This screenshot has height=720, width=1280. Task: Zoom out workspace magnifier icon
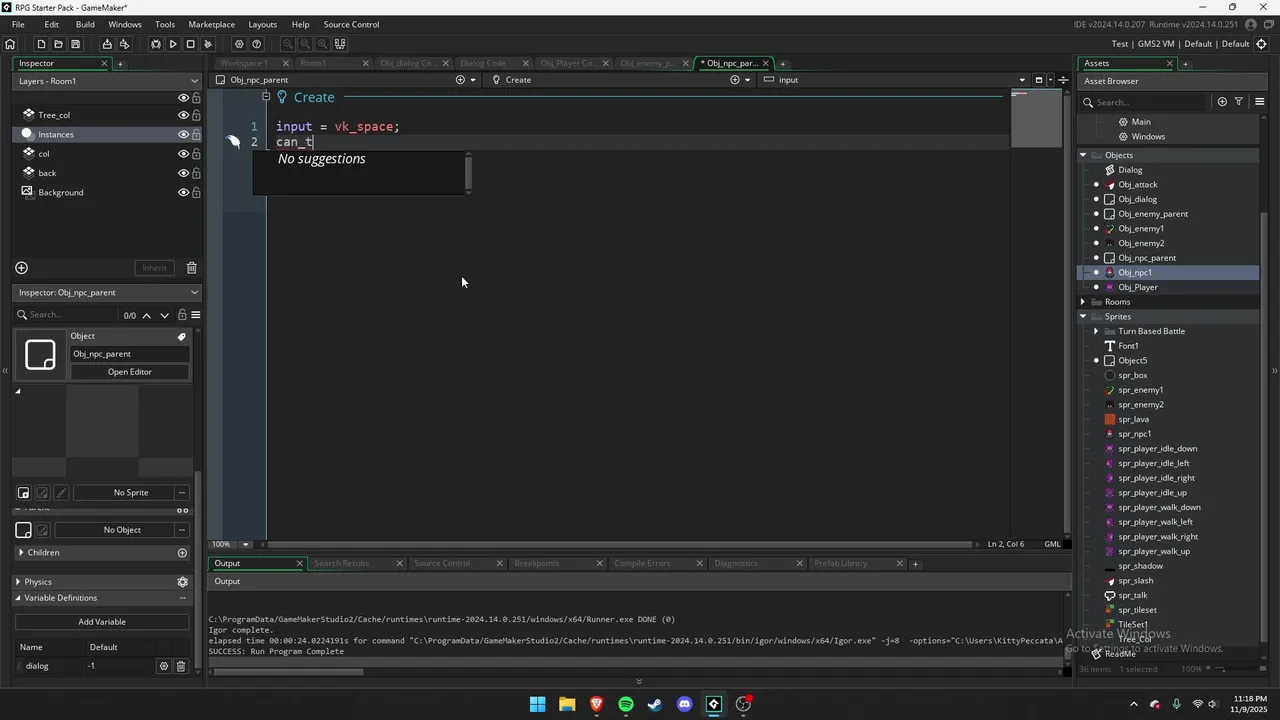pos(288,44)
